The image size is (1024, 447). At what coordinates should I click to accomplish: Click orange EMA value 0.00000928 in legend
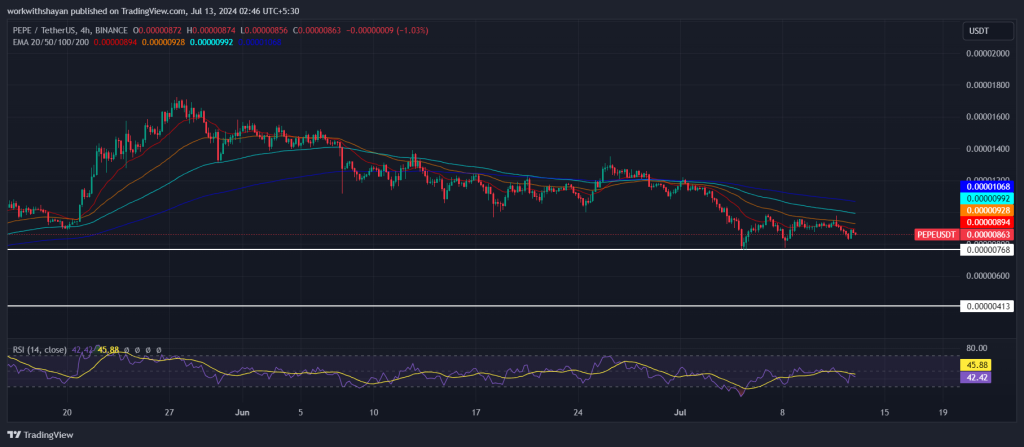coord(163,42)
